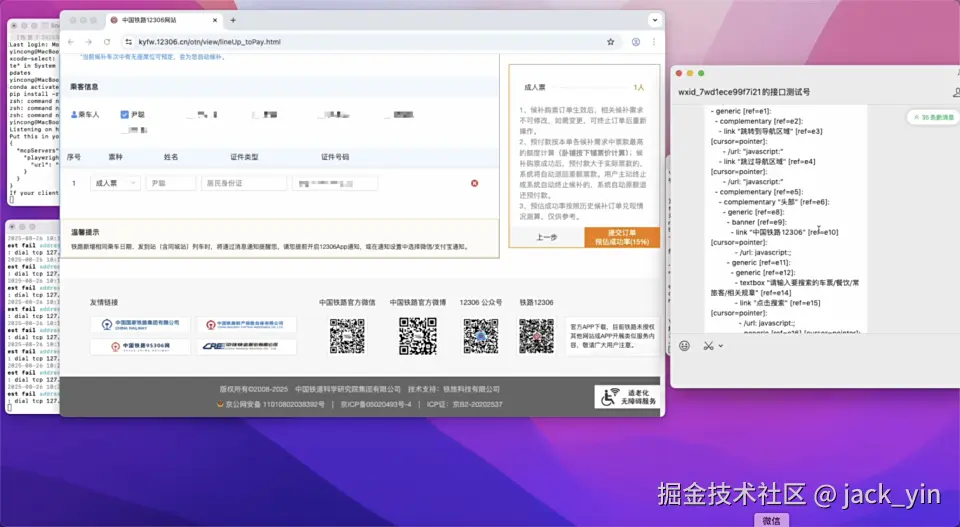Jump to 35条新消息 in WeChat
The height and width of the screenshot is (527, 960).
pos(933,117)
